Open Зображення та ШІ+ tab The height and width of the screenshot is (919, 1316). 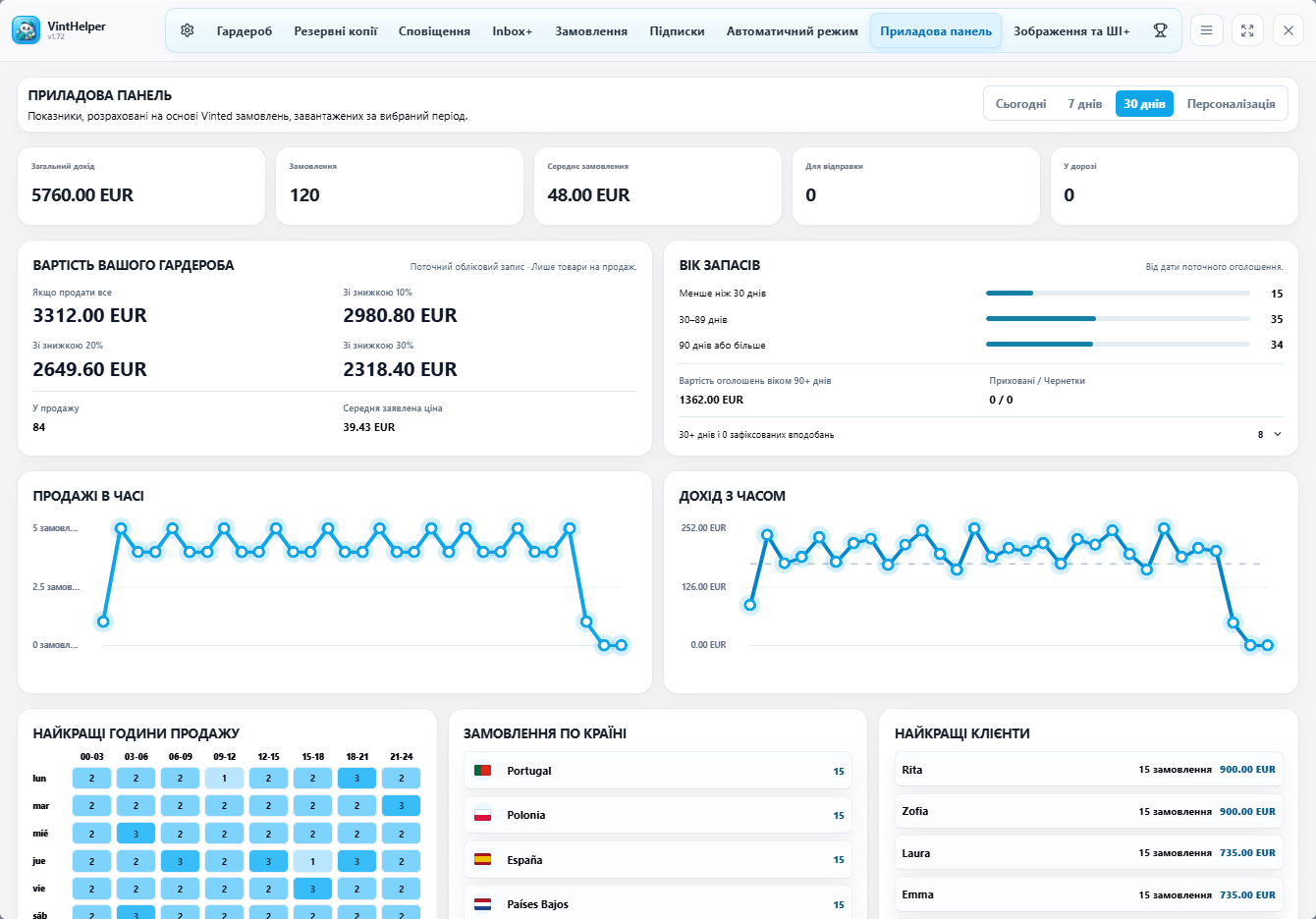coord(1071,31)
